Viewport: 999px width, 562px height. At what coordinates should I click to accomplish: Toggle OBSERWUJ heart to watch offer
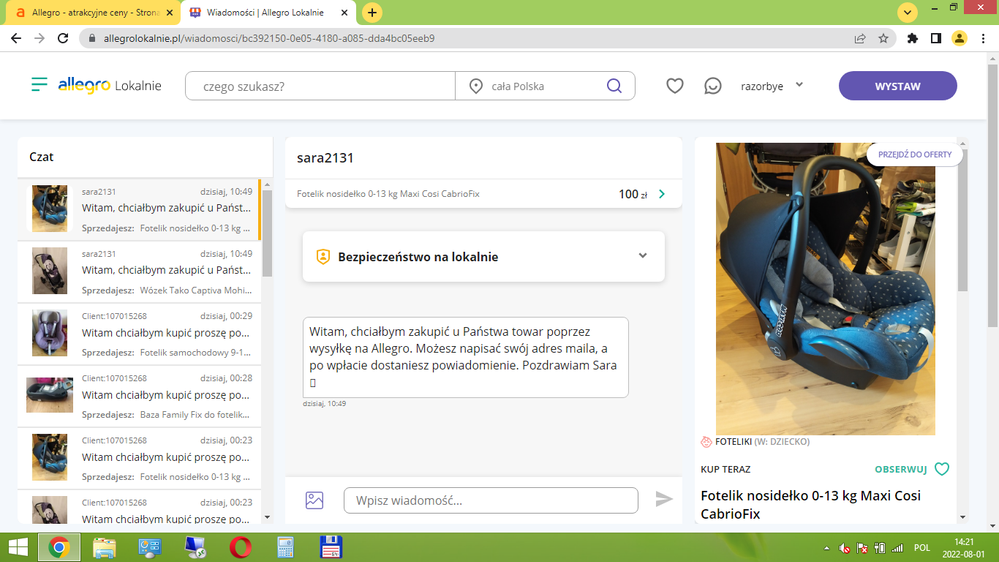(941, 469)
